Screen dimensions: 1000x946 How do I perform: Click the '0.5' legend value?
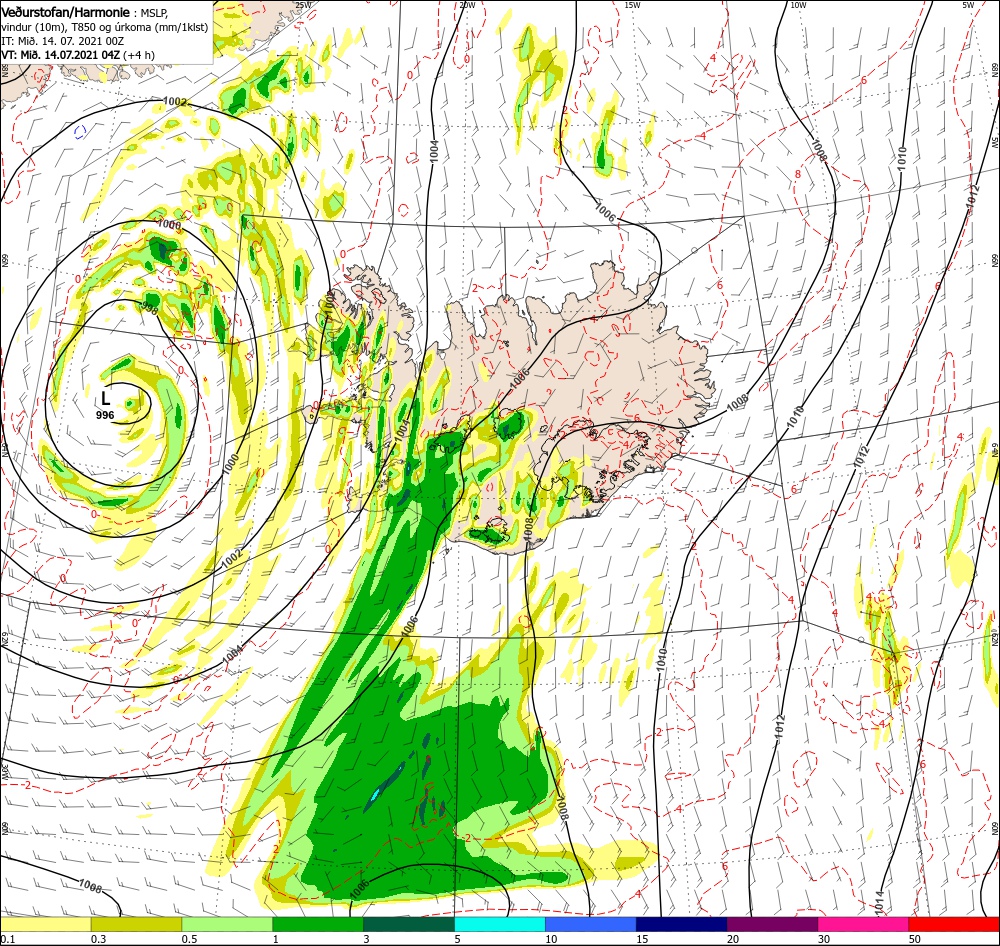pyautogui.click(x=189, y=939)
